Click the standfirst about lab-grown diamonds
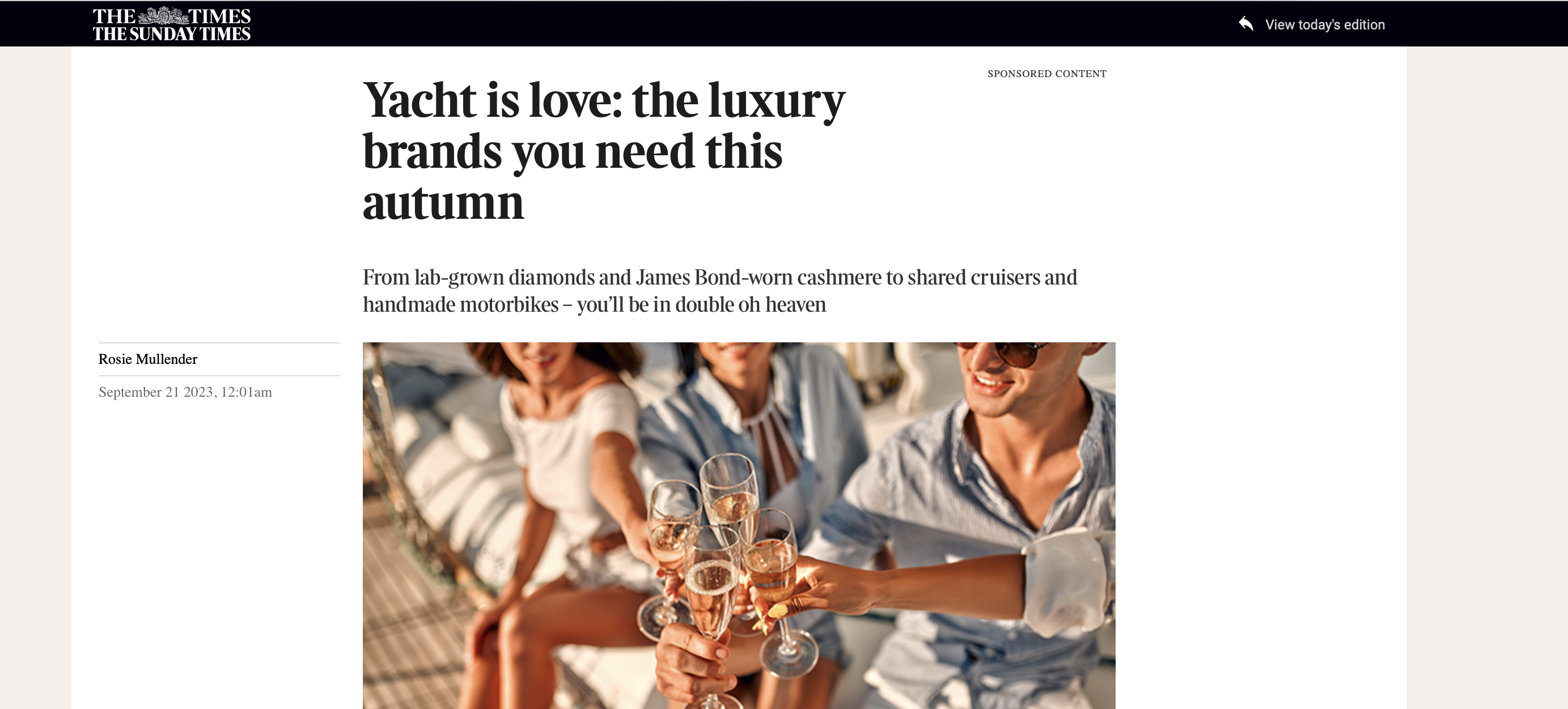The height and width of the screenshot is (709, 1568). [x=720, y=291]
